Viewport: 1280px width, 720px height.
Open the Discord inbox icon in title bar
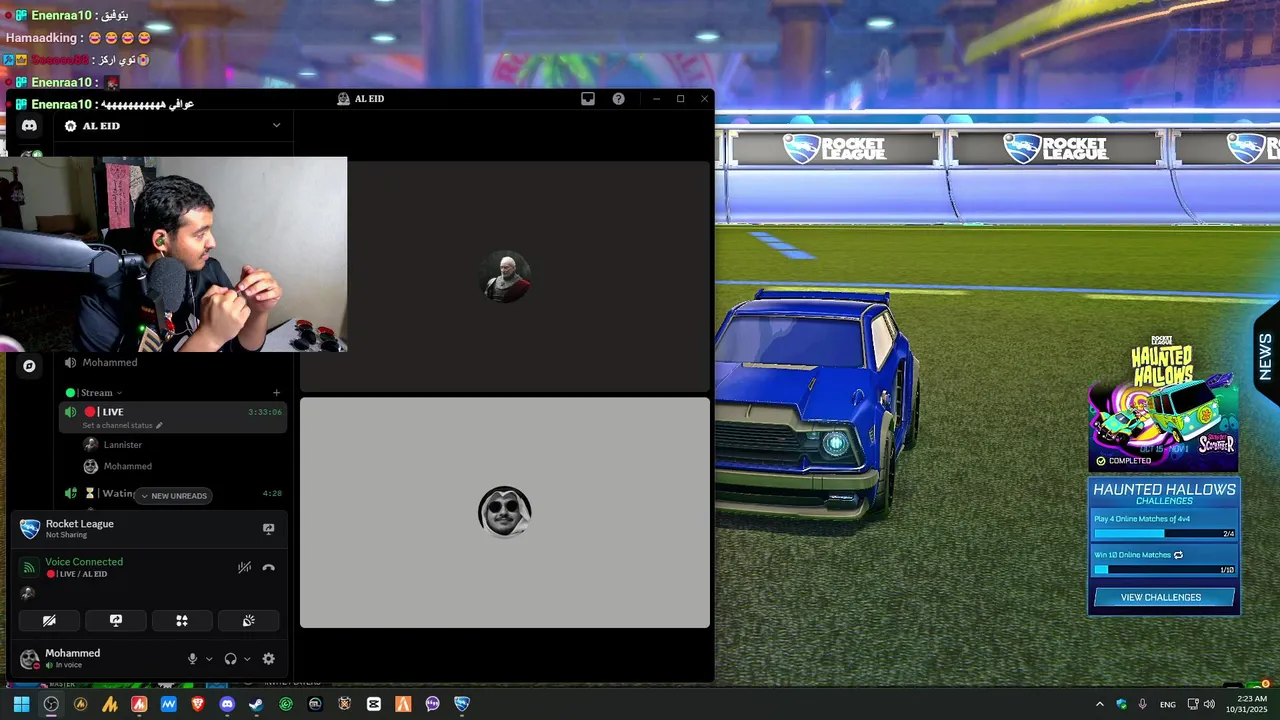coord(588,99)
